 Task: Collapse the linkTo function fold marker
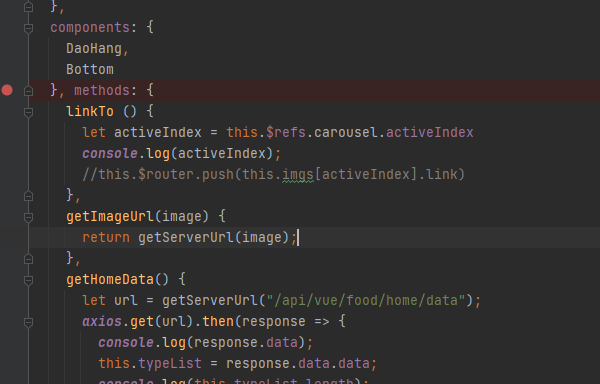(x=28, y=112)
